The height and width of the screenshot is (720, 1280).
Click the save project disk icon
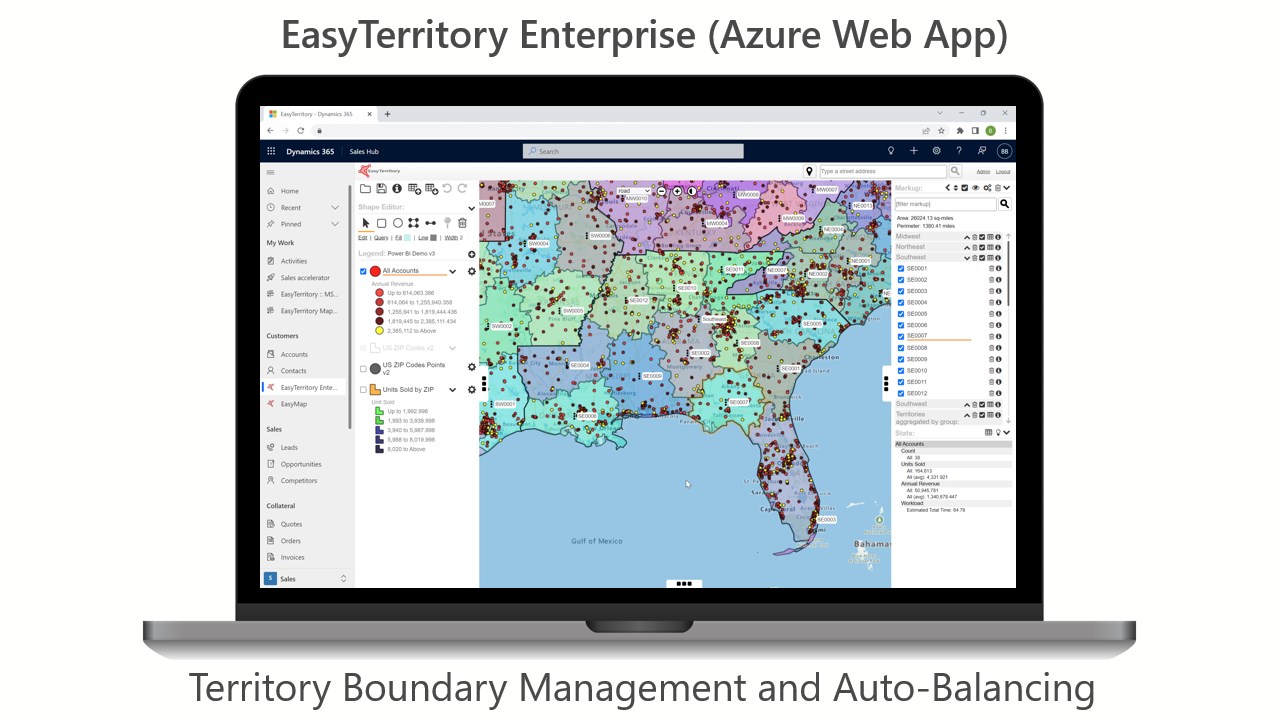[381, 188]
